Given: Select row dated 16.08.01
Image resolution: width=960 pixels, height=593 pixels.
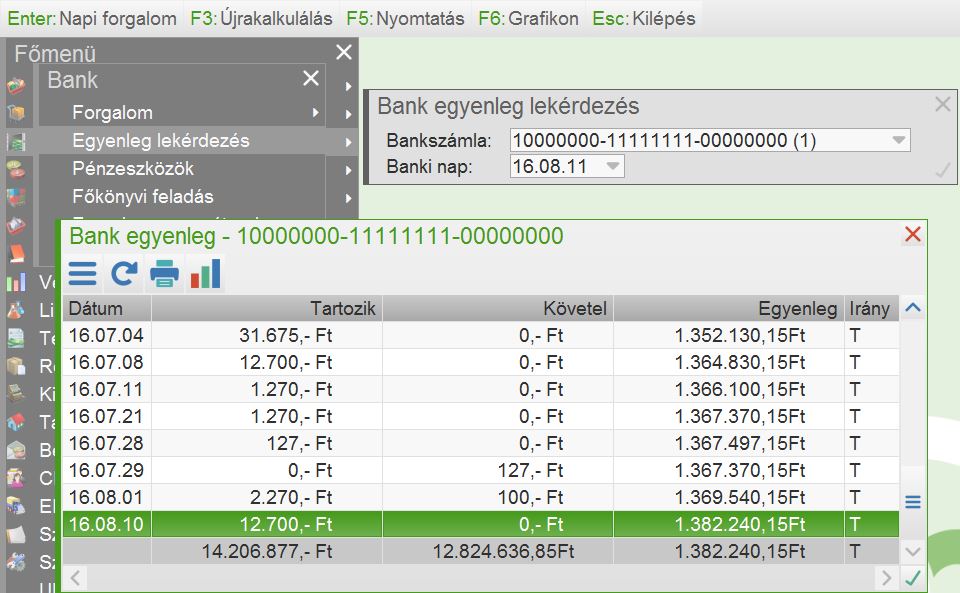Looking at the screenshot, I should [x=481, y=497].
